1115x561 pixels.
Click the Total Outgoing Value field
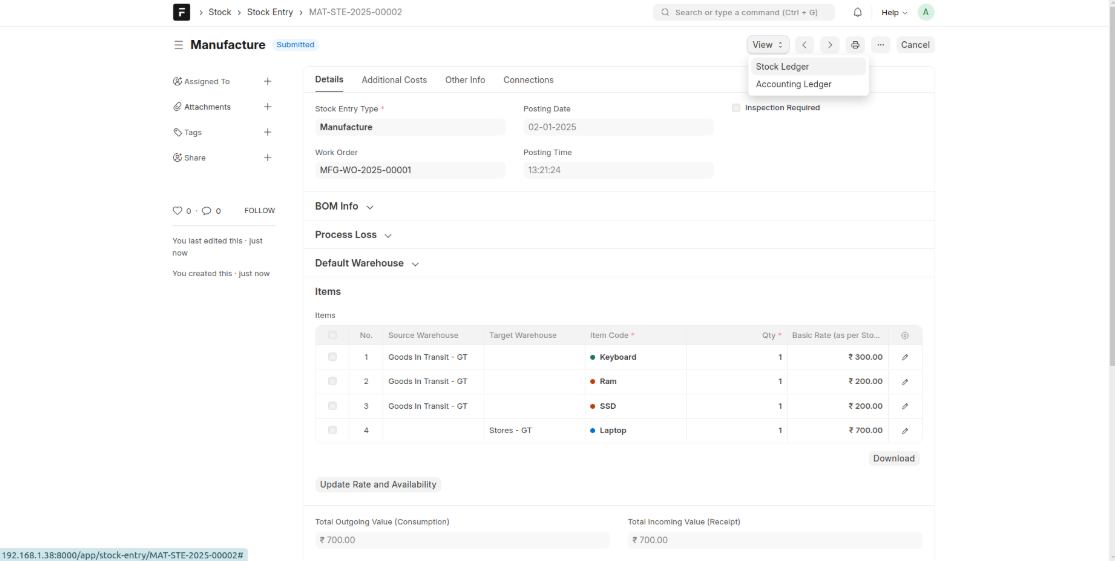pyautogui.click(x=462, y=540)
